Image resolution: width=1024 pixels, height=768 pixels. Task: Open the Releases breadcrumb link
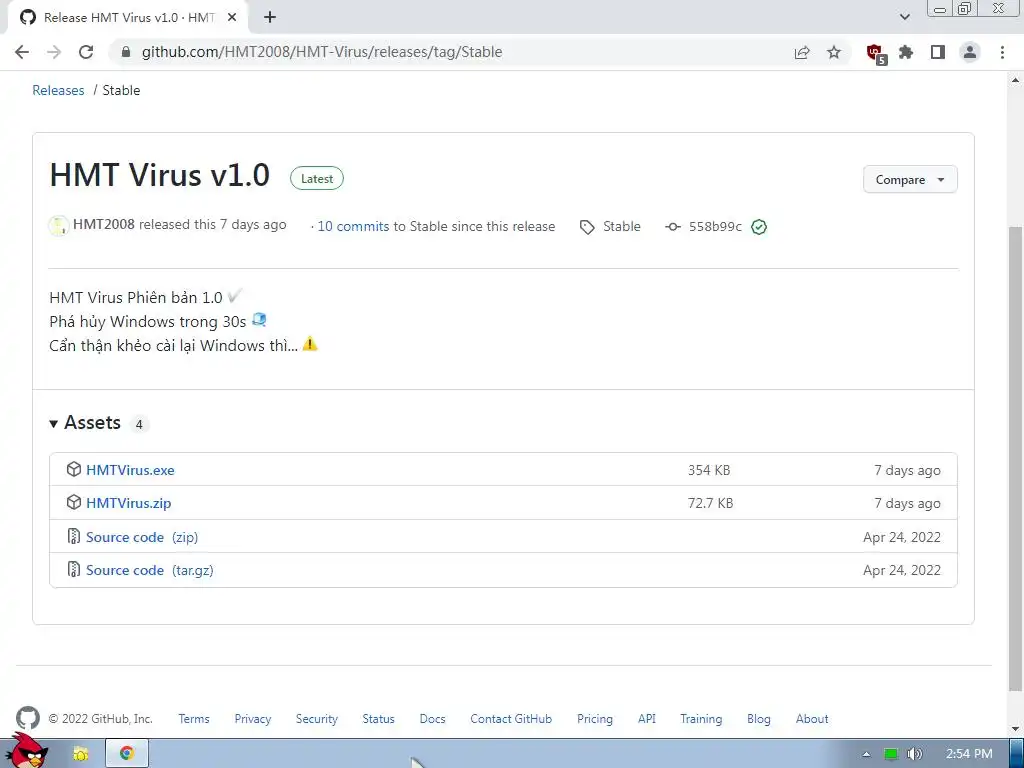(x=58, y=90)
